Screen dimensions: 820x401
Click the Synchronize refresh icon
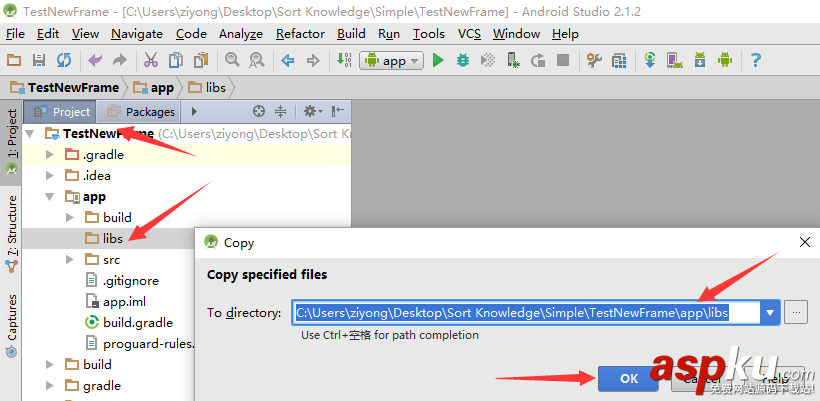coord(64,60)
